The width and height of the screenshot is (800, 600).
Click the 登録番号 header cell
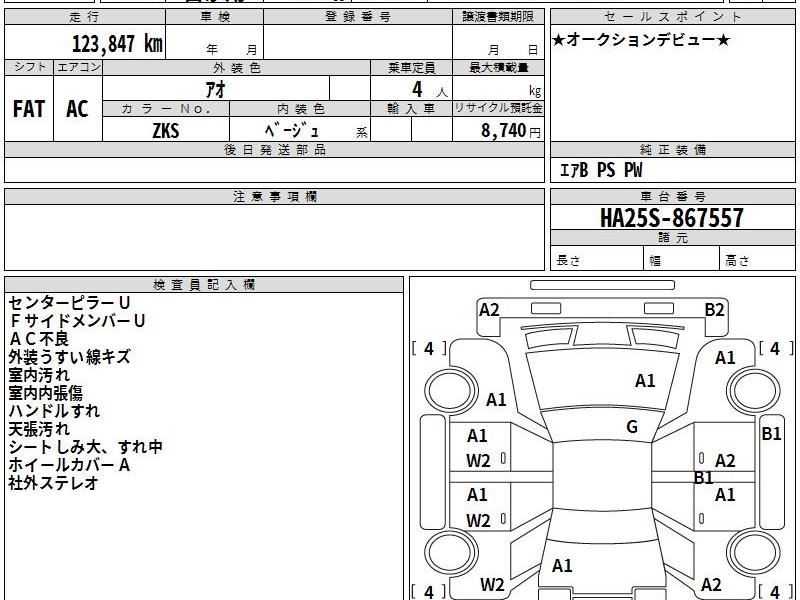coord(358,17)
